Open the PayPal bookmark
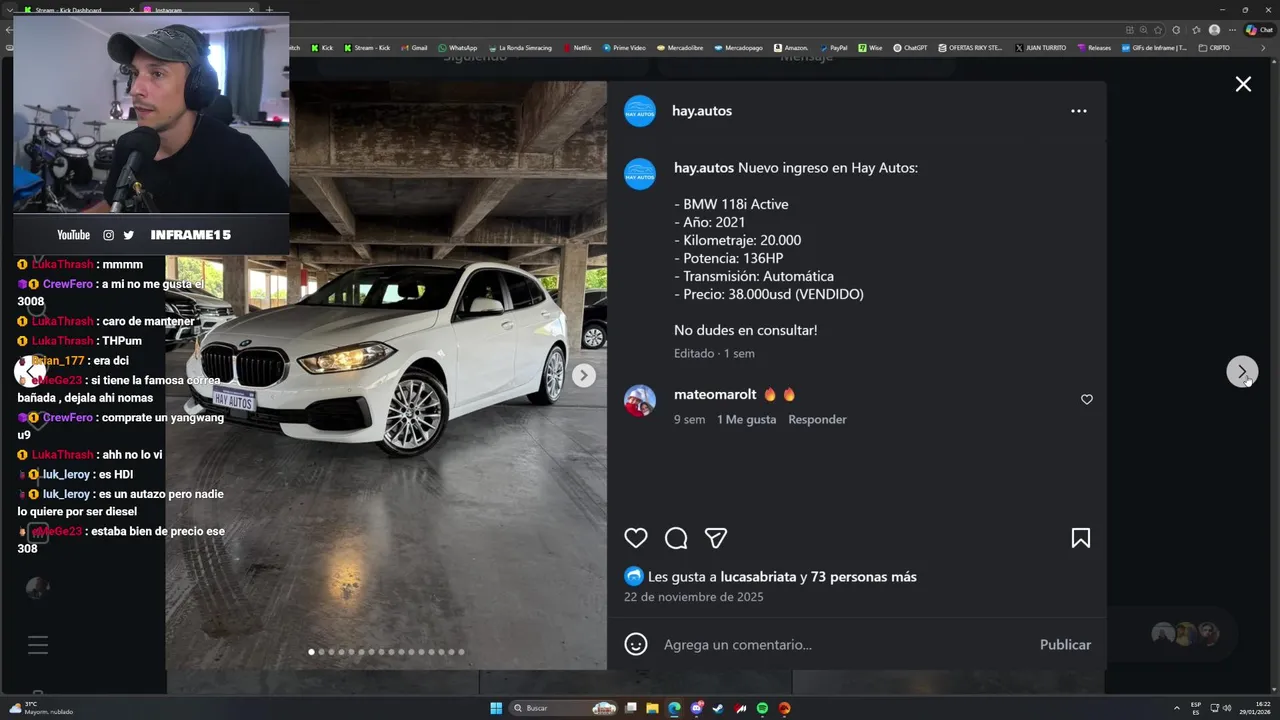The image size is (1280, 720). [x=833, y=47]
